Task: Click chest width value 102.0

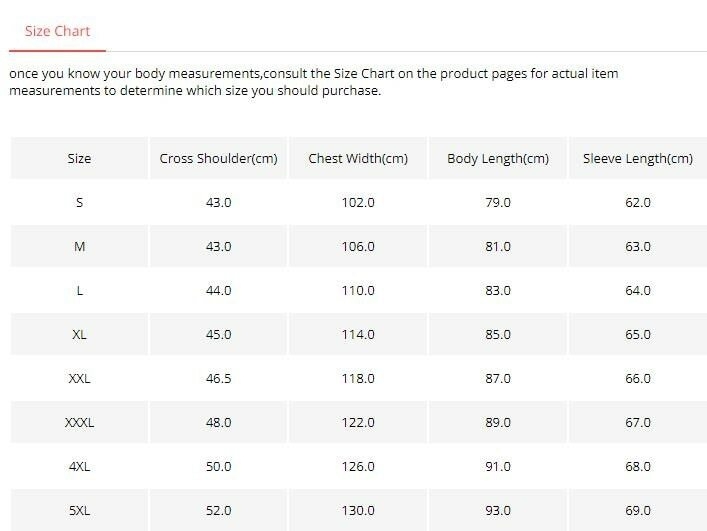Action: point(358,203)
